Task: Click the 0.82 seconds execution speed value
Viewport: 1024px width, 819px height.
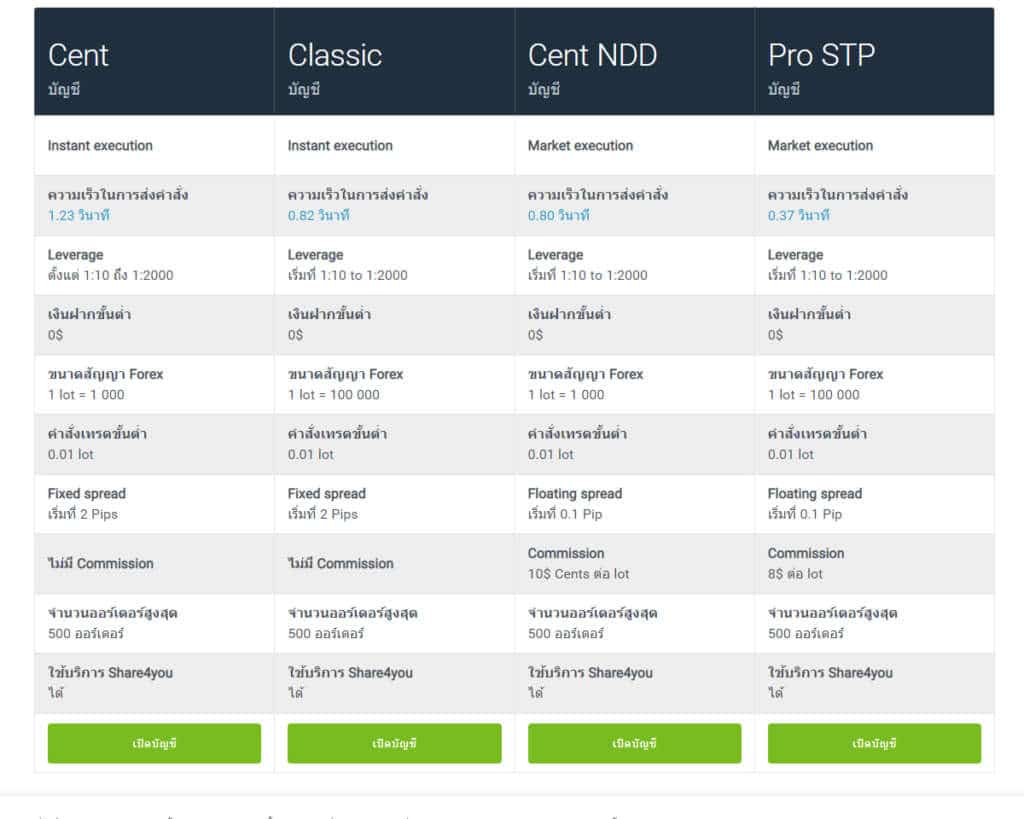Action: point(319,216)
